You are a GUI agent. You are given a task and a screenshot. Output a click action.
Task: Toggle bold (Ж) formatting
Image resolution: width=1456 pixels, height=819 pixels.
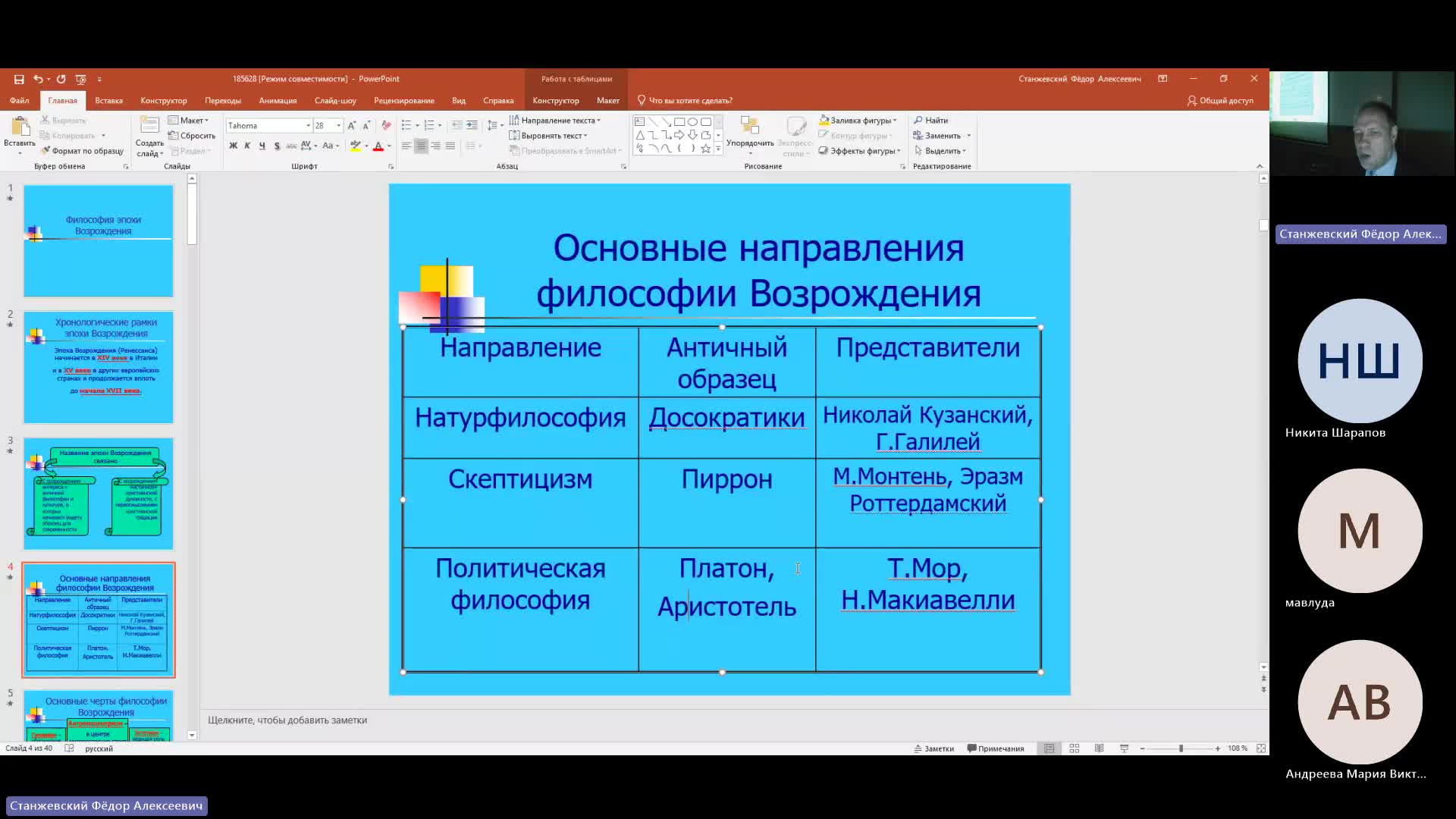point(233,146)
